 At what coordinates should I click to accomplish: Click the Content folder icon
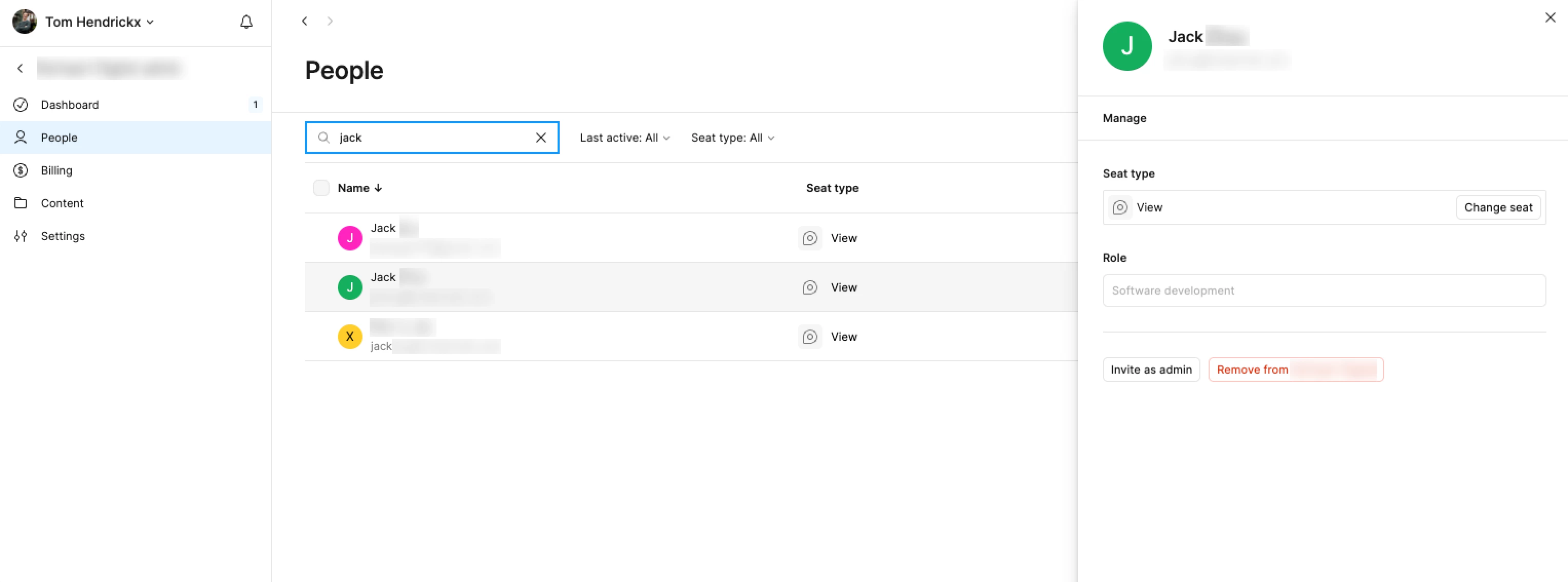coord(21,203)
